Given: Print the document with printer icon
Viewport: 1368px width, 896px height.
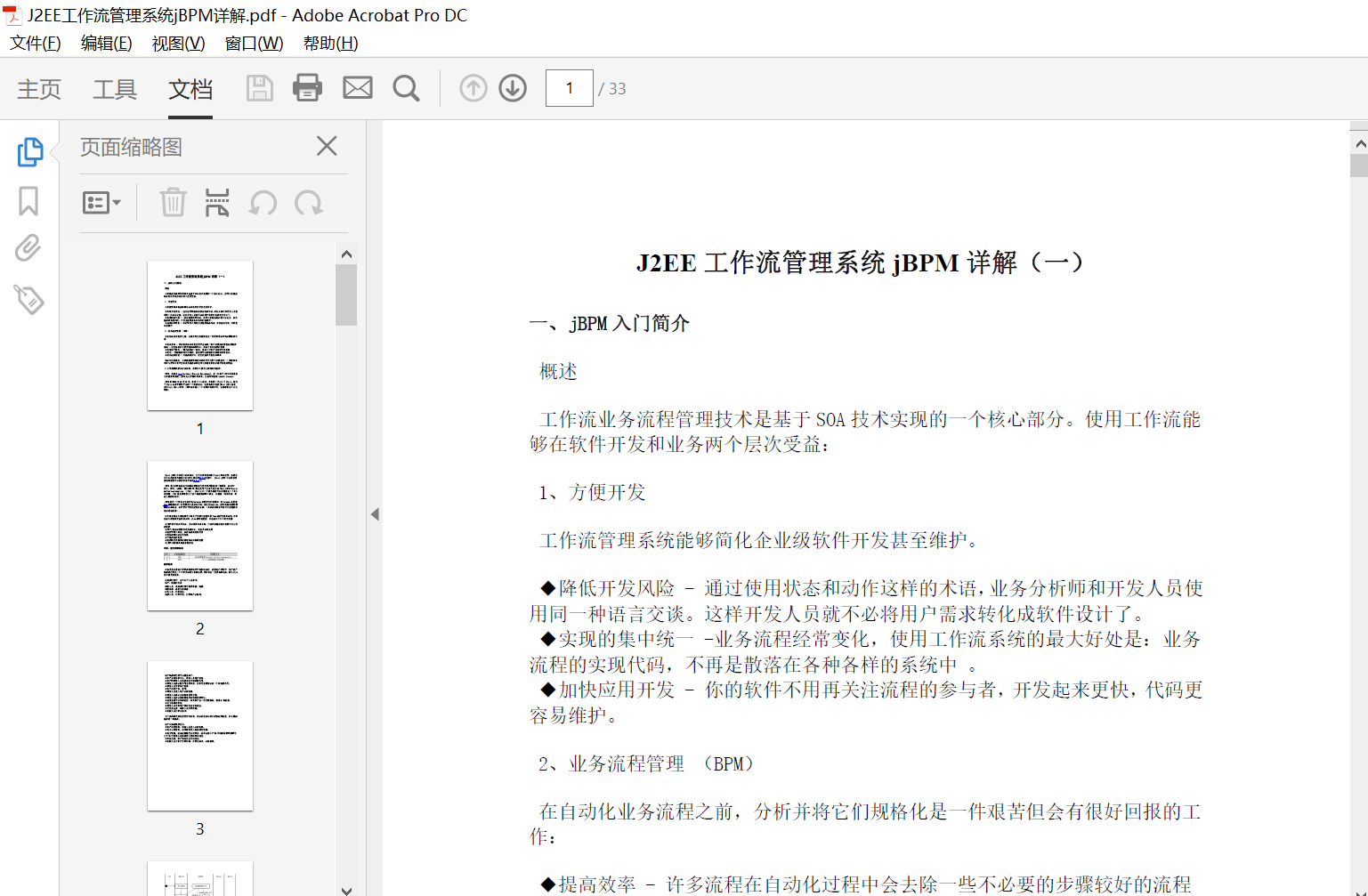Looking at the screenshot, I should point(307,87).
